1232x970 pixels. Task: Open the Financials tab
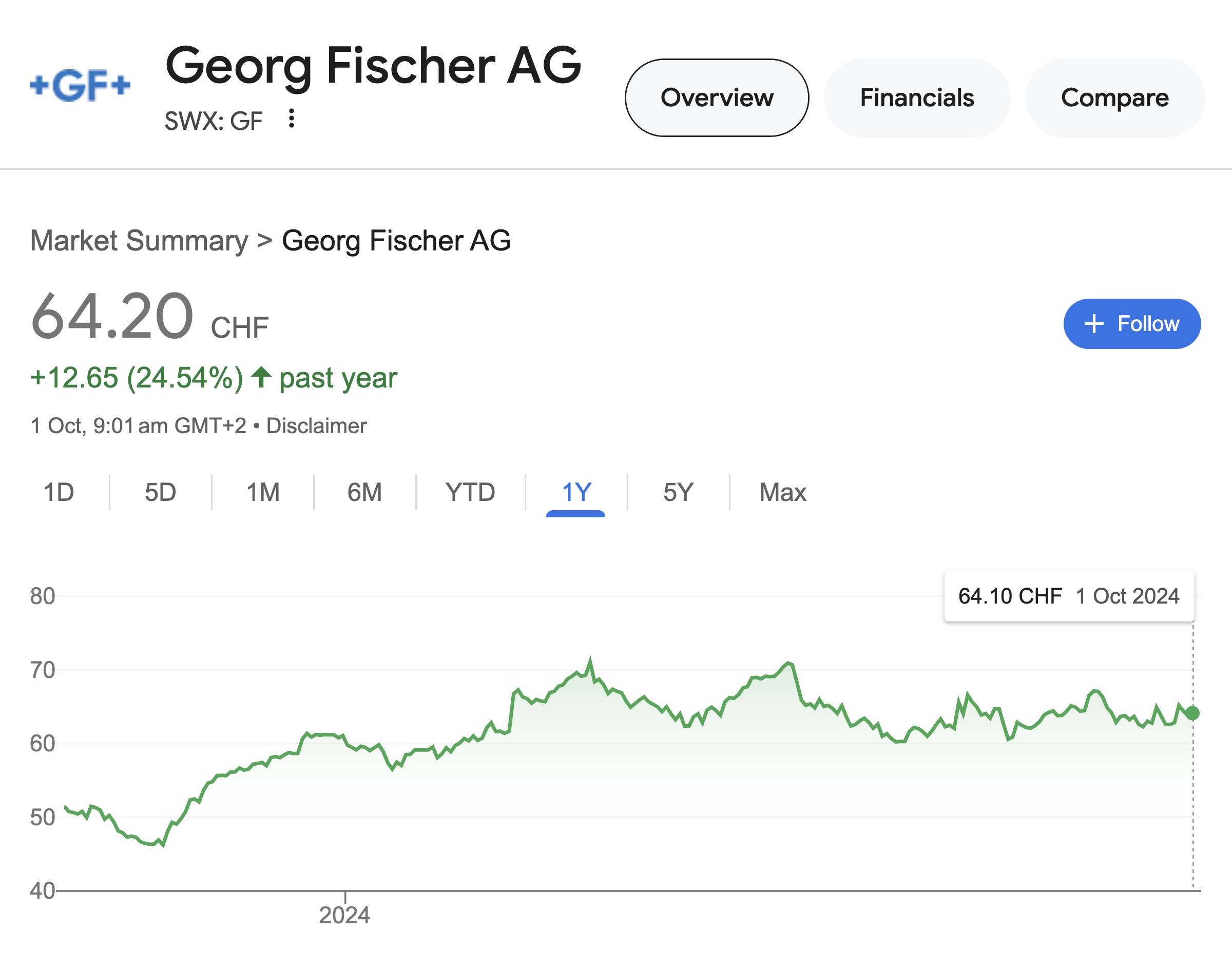coord(917,98)
